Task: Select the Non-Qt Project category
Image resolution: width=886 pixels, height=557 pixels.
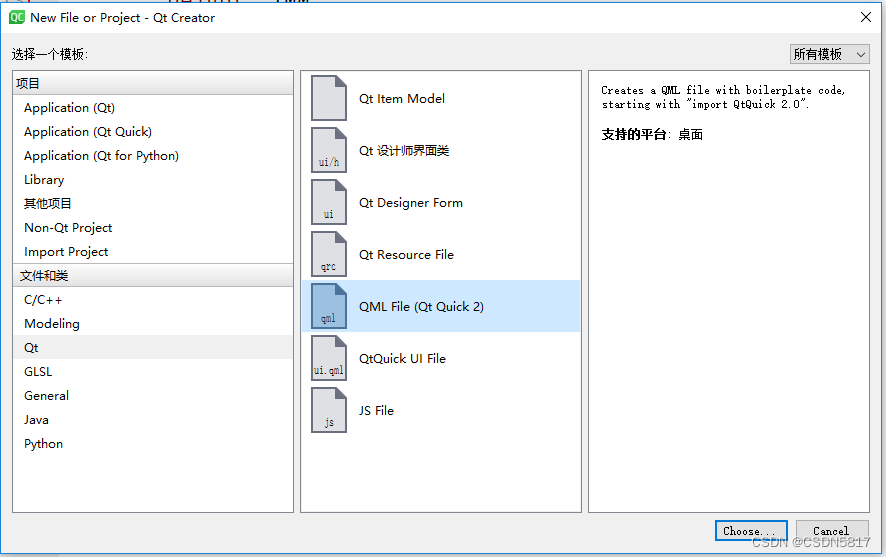Action: tap(153, 228)
